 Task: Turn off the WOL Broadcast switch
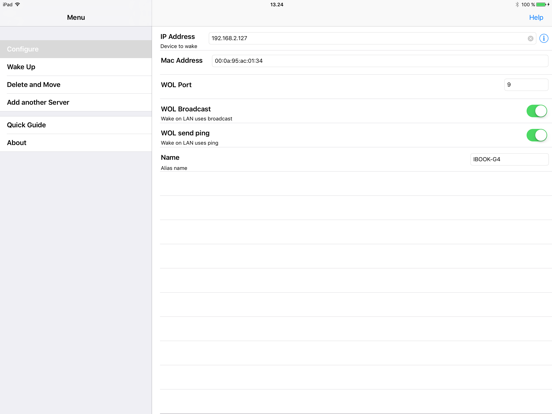coord(537,111)
